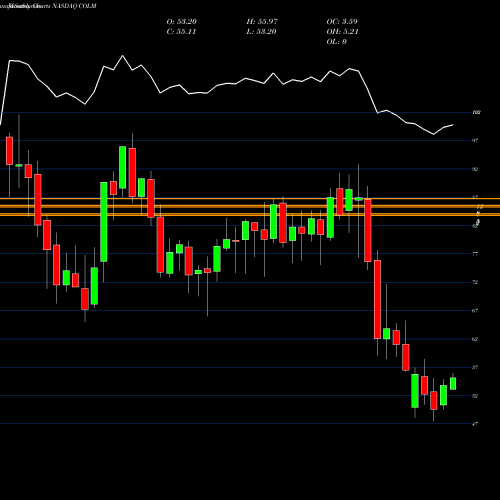
Task: Click the tall red candle falling to 62
Action: pyautogui.click(x=377, y=299)
